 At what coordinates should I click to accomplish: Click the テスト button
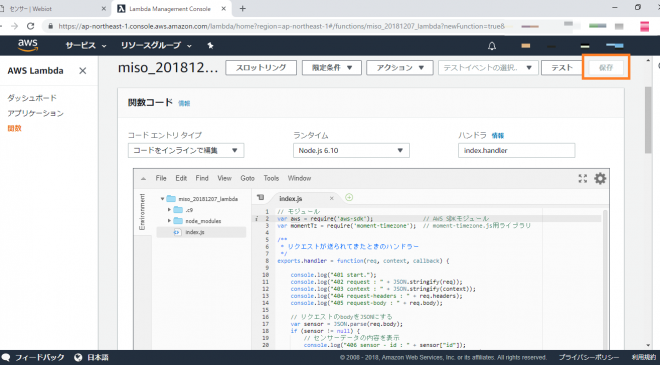562,68
